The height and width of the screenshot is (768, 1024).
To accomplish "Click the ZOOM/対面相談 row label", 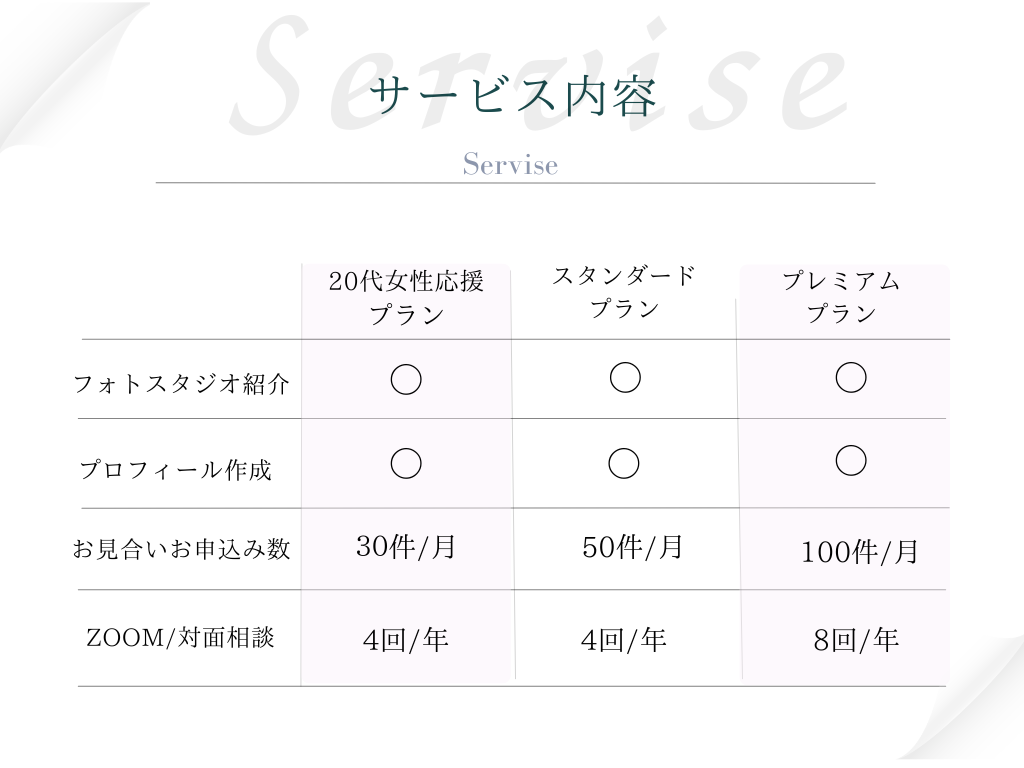I will [x=181, y=636].
